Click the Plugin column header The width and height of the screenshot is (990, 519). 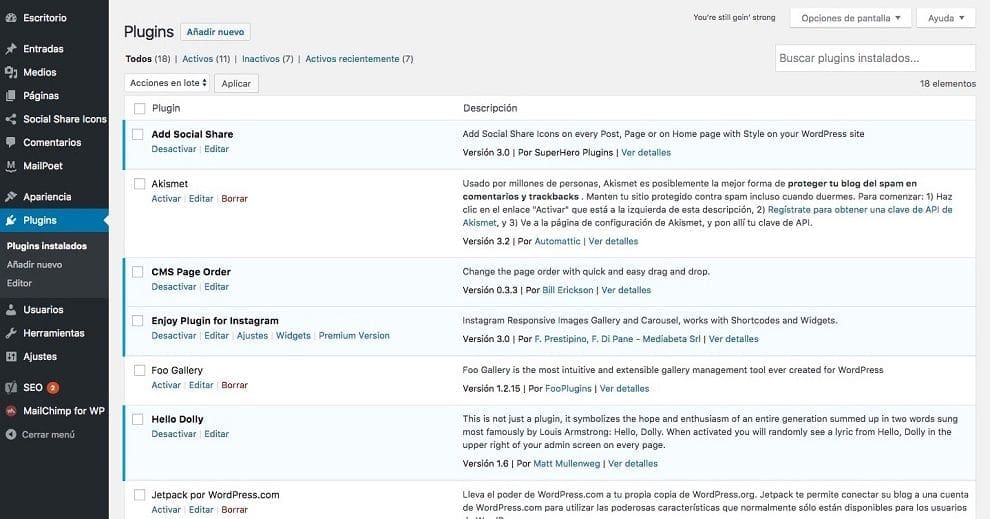tap(166, 109)
